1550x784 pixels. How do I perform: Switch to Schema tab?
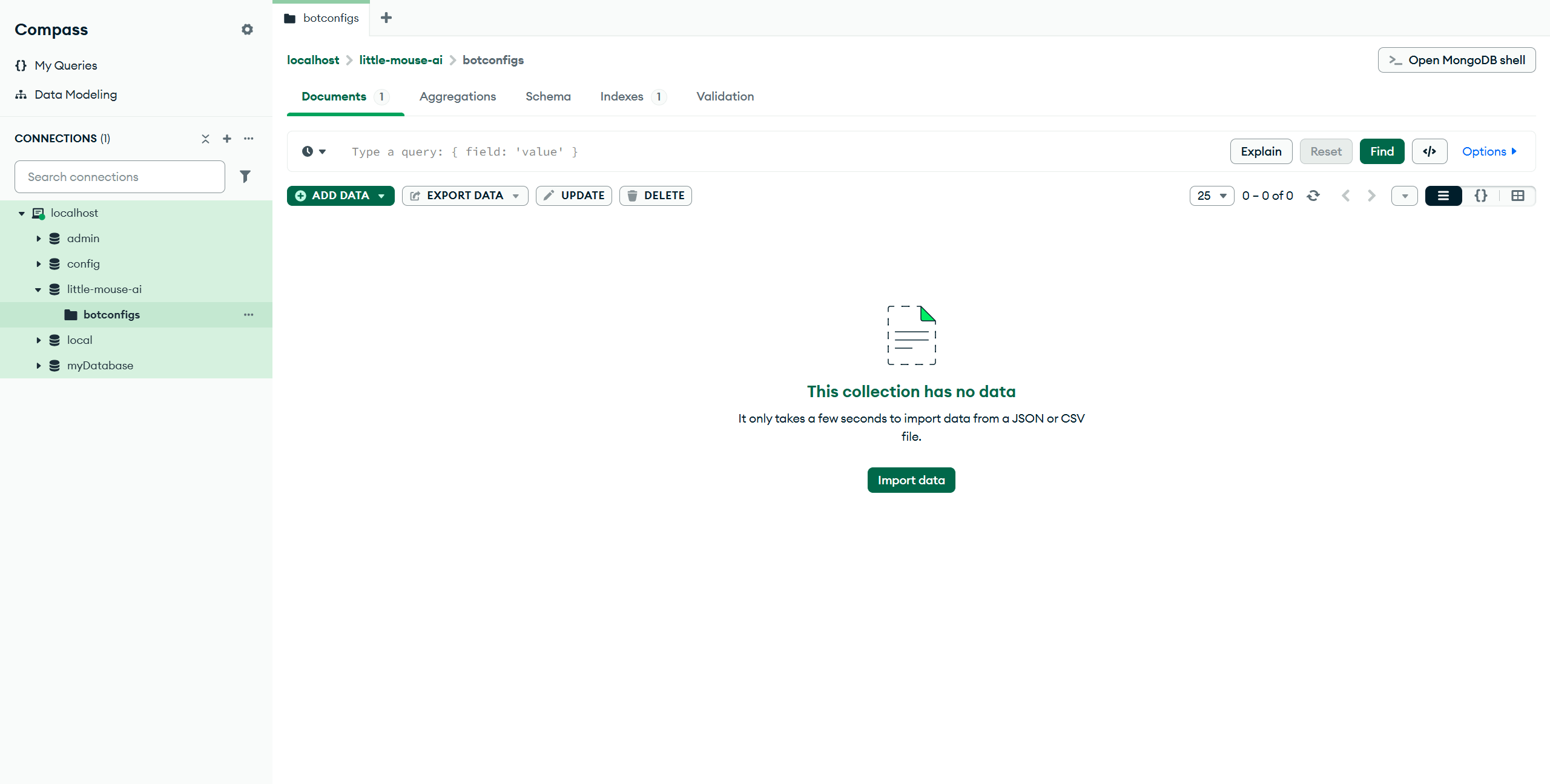tap(548, 97)
